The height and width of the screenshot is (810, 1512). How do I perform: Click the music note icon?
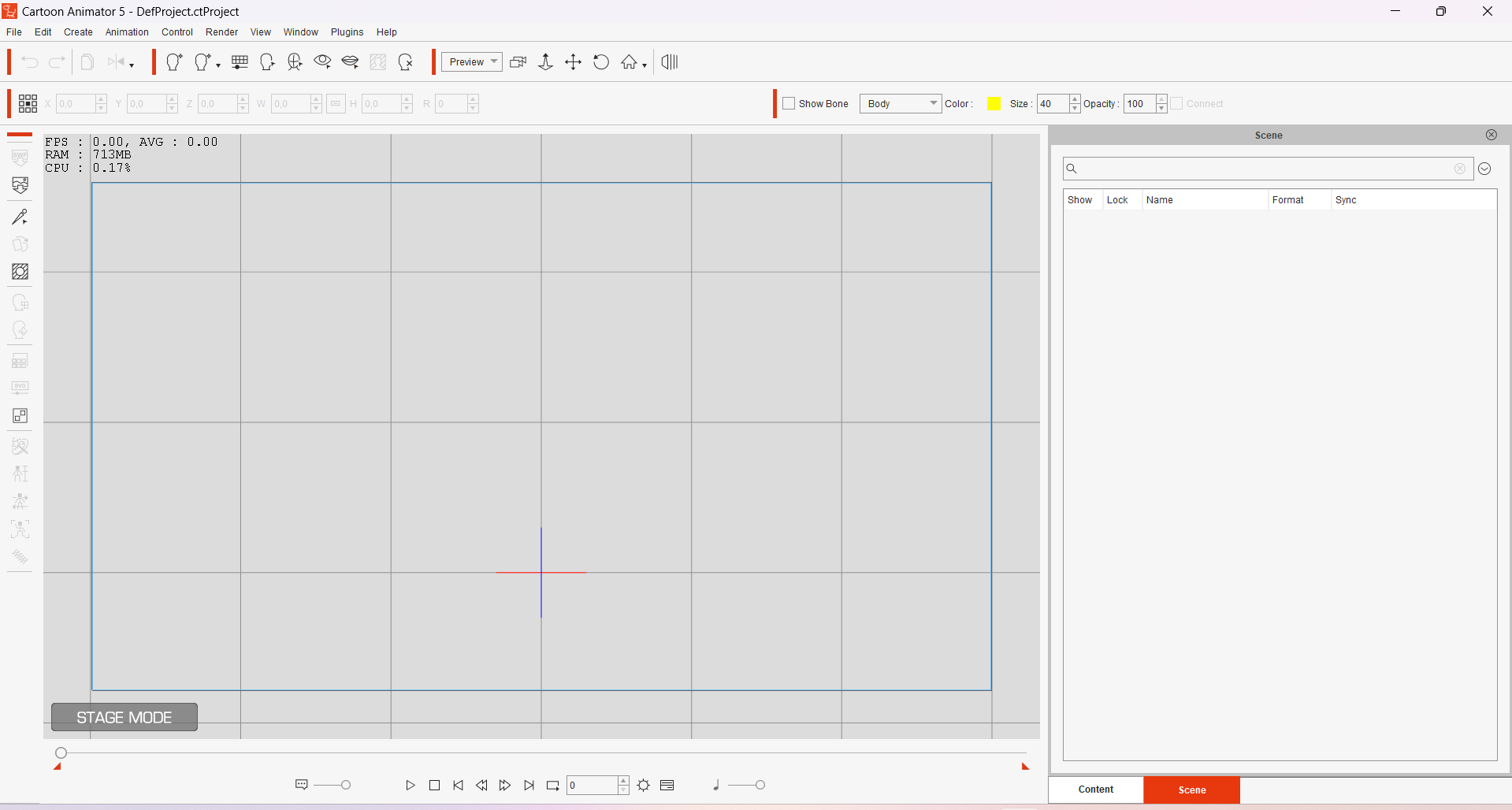pyautogui.click(x=716, y=785)
